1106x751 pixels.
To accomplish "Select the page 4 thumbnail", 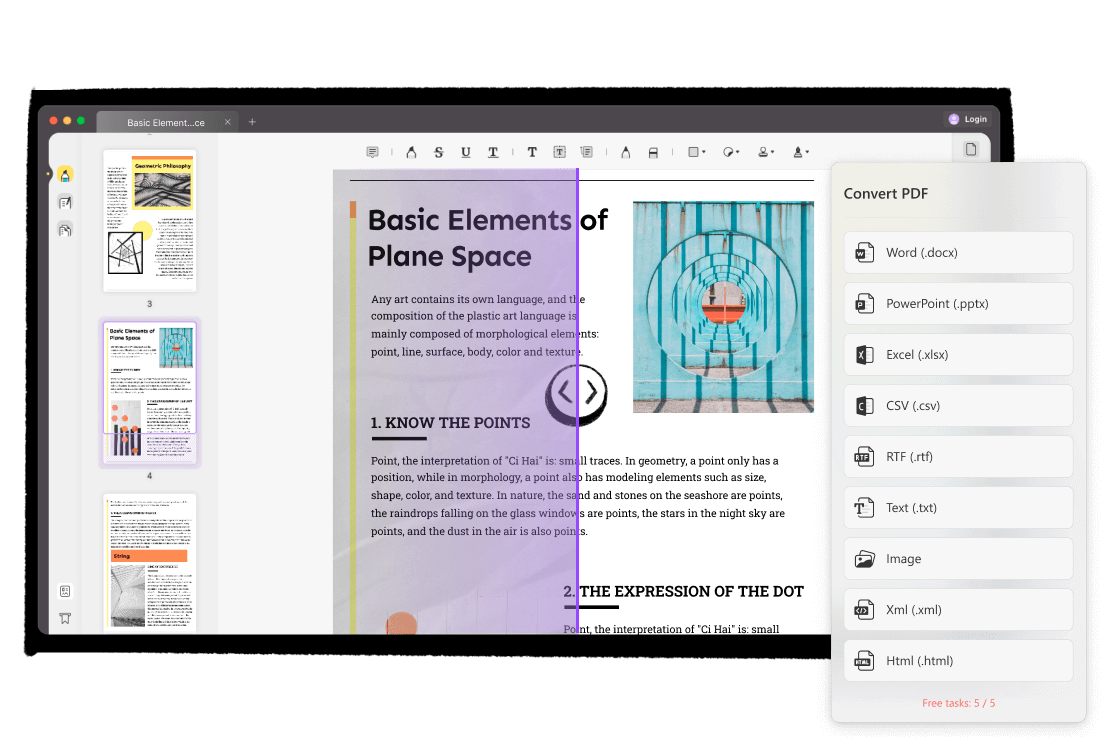I will pos(150,392).
